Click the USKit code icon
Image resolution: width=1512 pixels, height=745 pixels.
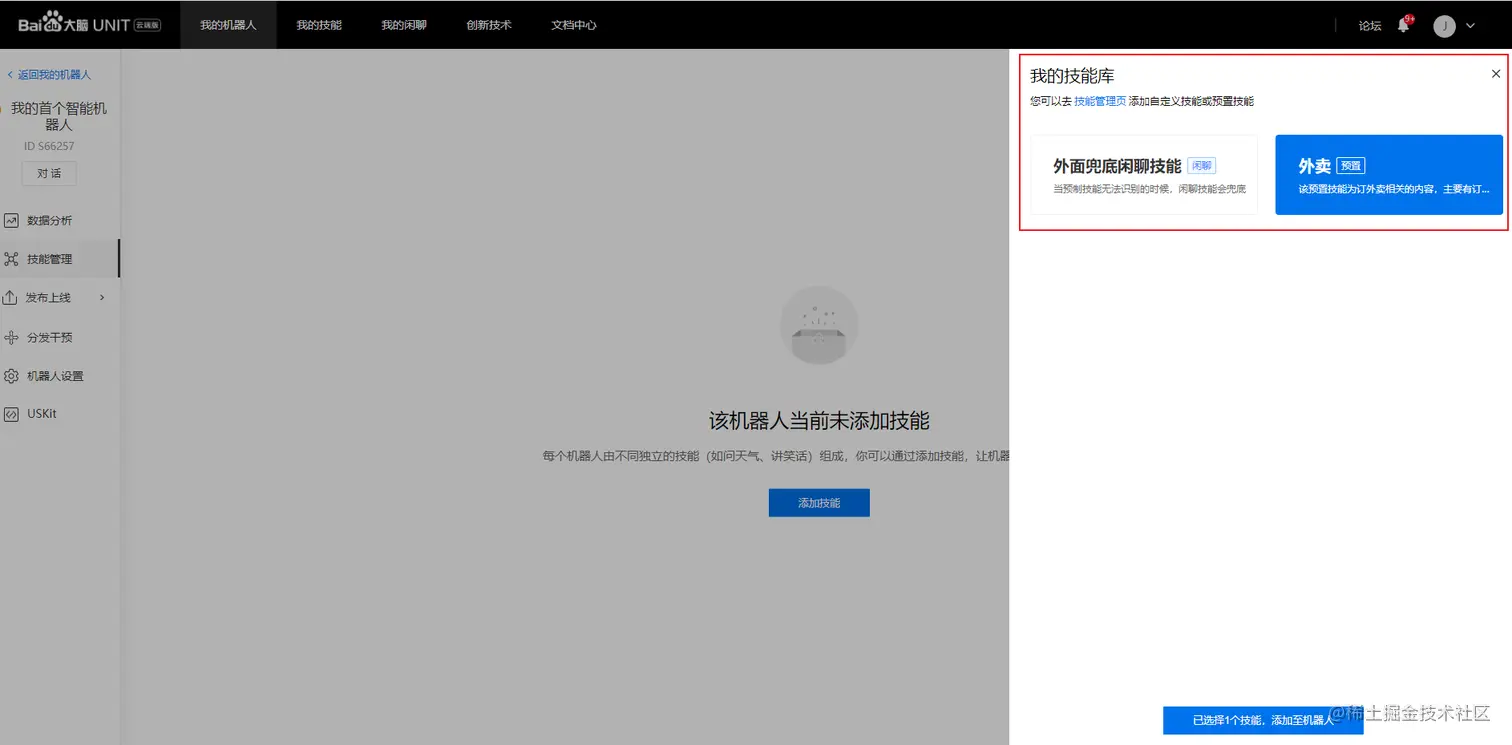[x=12, y=413]
